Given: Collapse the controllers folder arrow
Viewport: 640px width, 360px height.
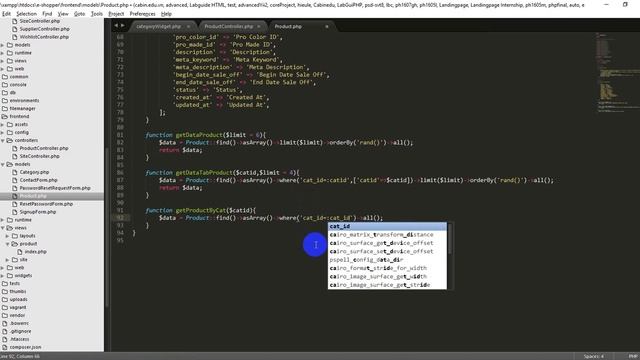Looking at the screenshot, I should point(3,140).
